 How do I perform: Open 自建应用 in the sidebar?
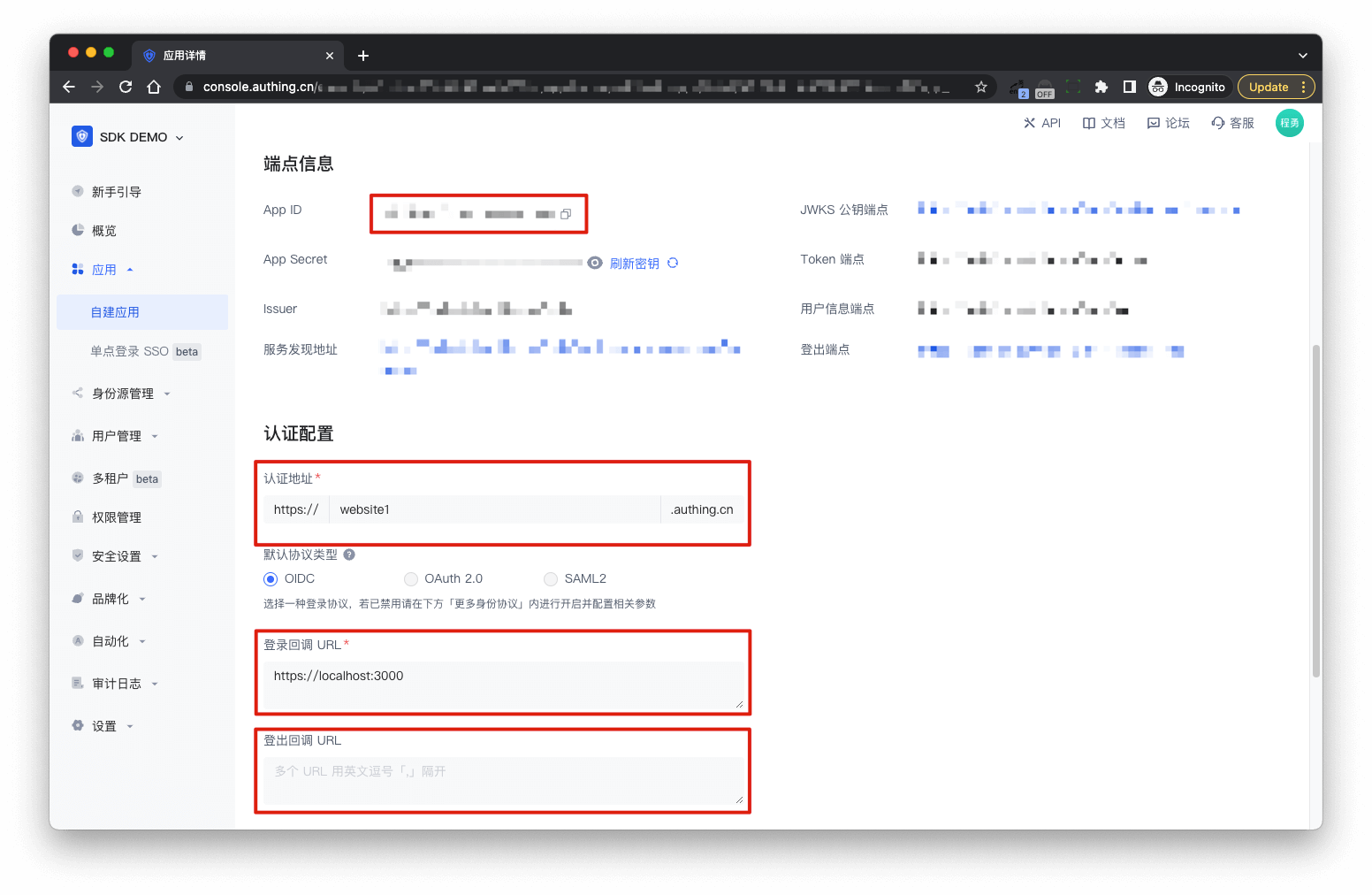click(115, 312)
